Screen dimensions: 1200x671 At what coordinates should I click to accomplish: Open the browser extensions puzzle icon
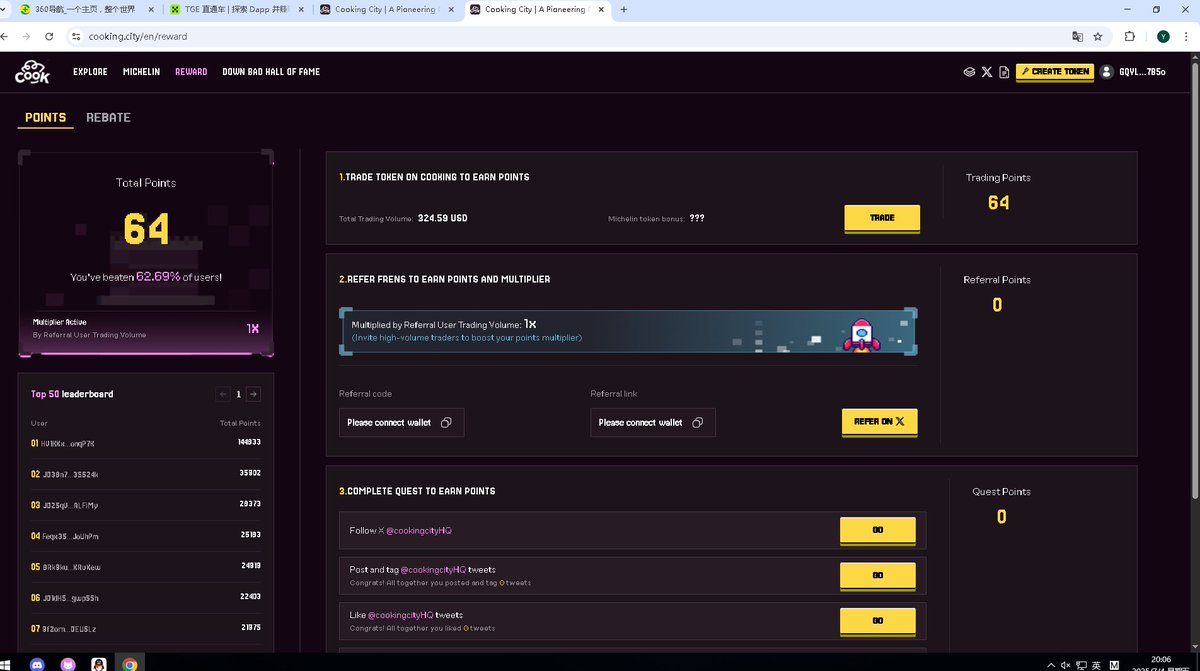pos(1130,36)
